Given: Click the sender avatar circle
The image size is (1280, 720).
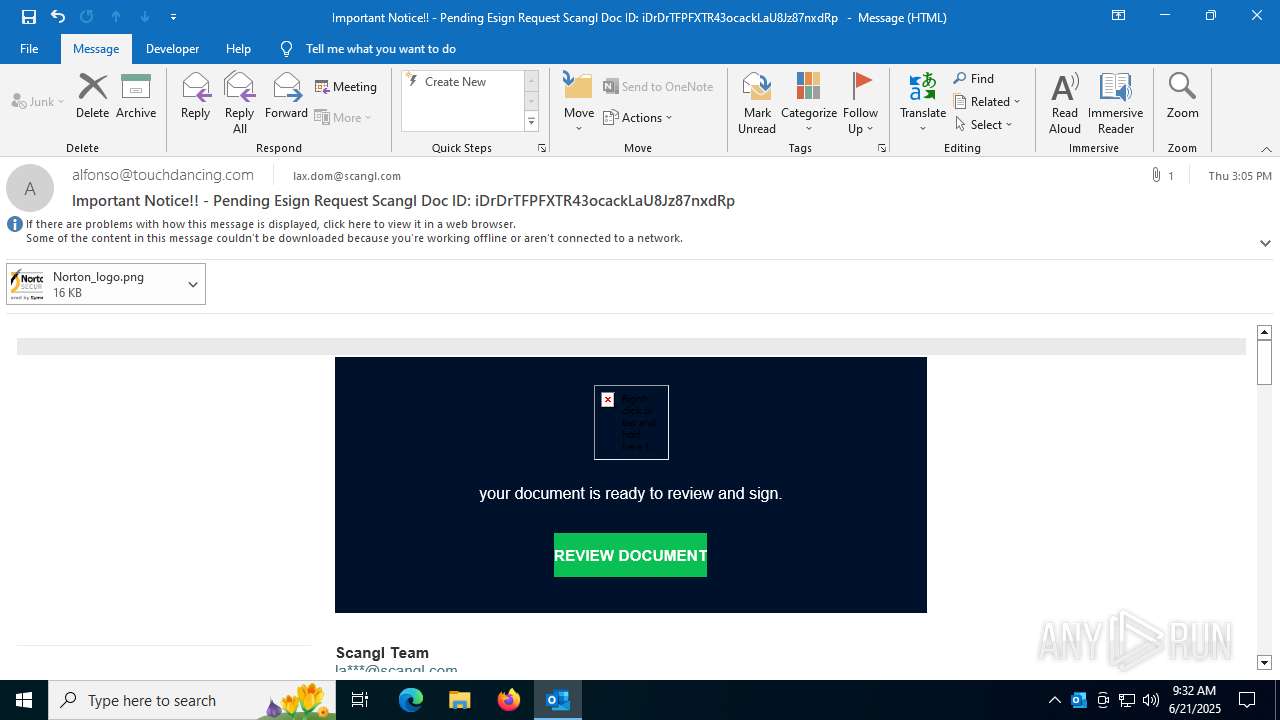Looking at the screenshot, I should (x=30, y=188).
